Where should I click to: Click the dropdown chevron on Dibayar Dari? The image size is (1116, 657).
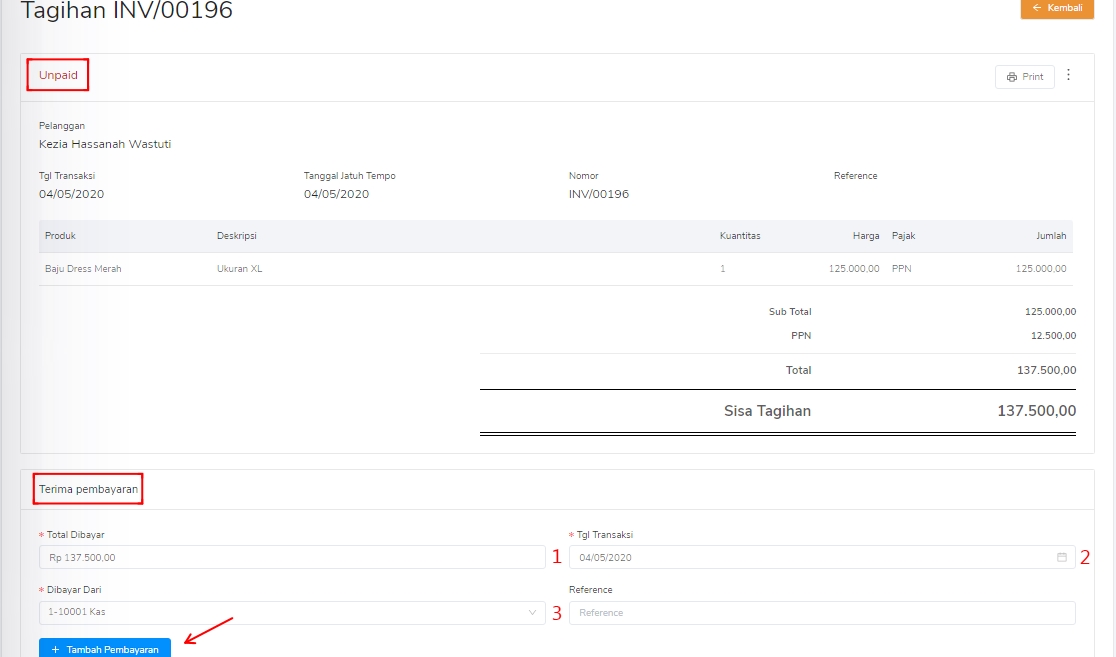pos(530,612)
